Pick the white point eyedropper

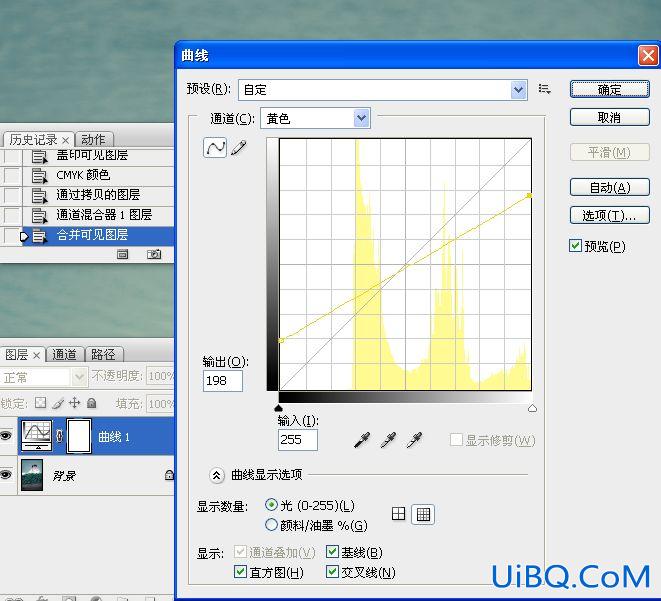click(414, 440)
